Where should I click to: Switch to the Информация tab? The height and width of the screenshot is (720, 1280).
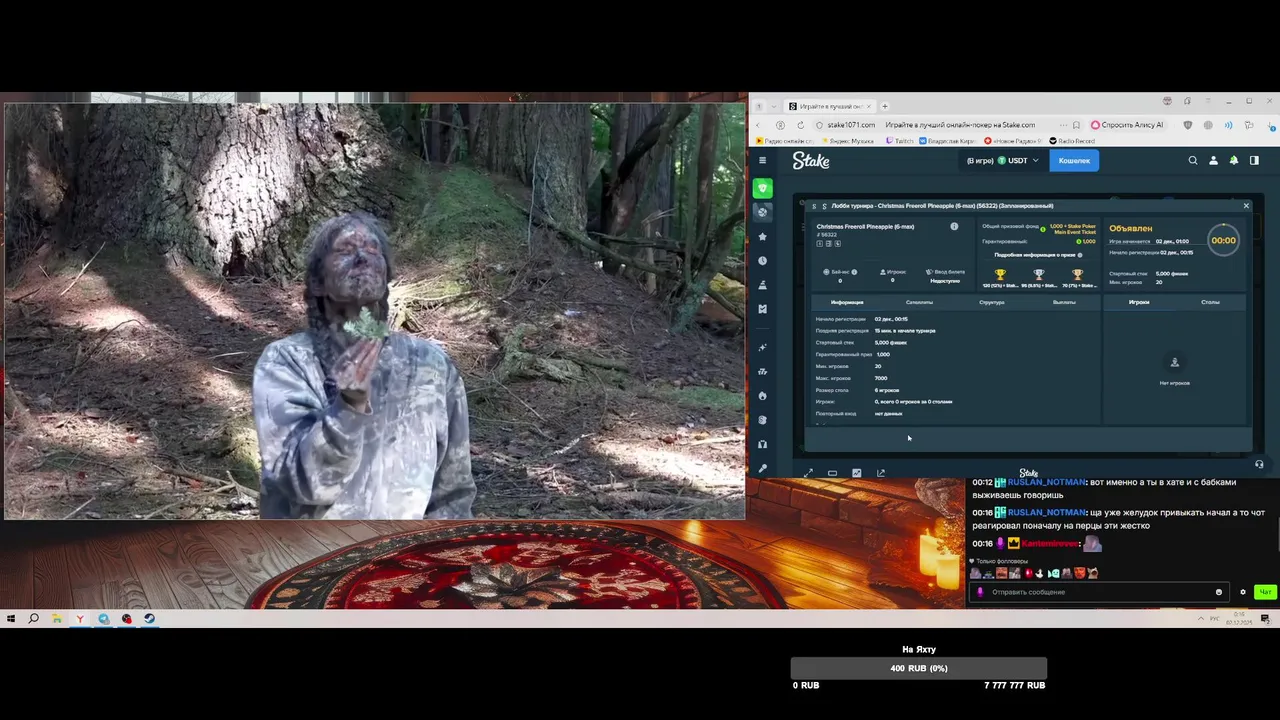click(847, 302)
